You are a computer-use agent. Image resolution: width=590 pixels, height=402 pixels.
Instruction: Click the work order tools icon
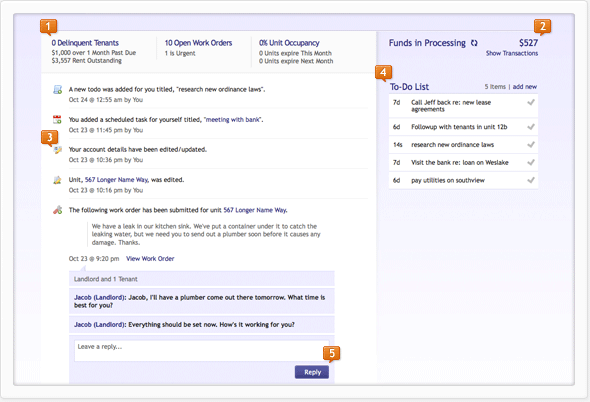tap(57, 210)
